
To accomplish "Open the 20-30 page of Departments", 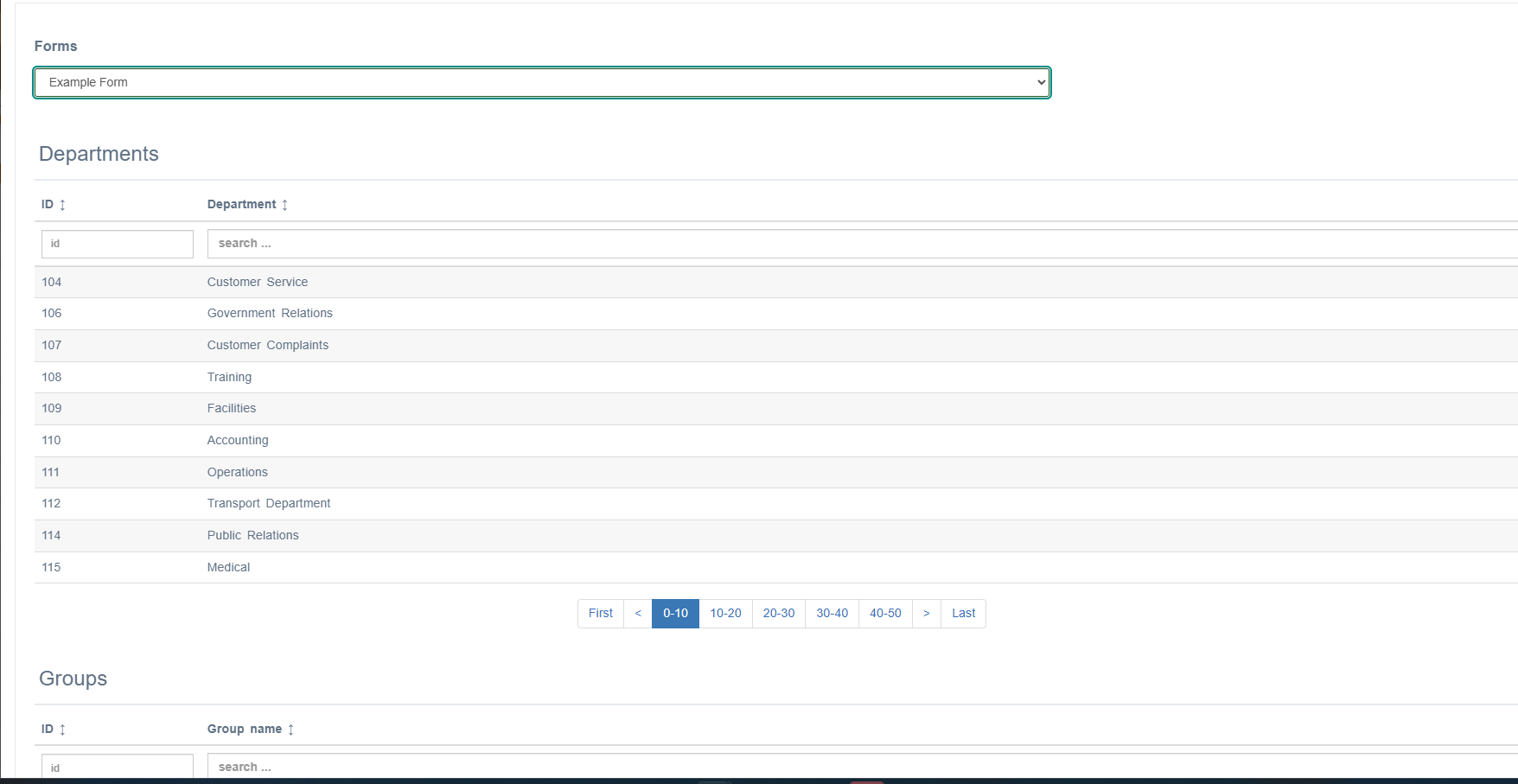I will coord(779,614).
